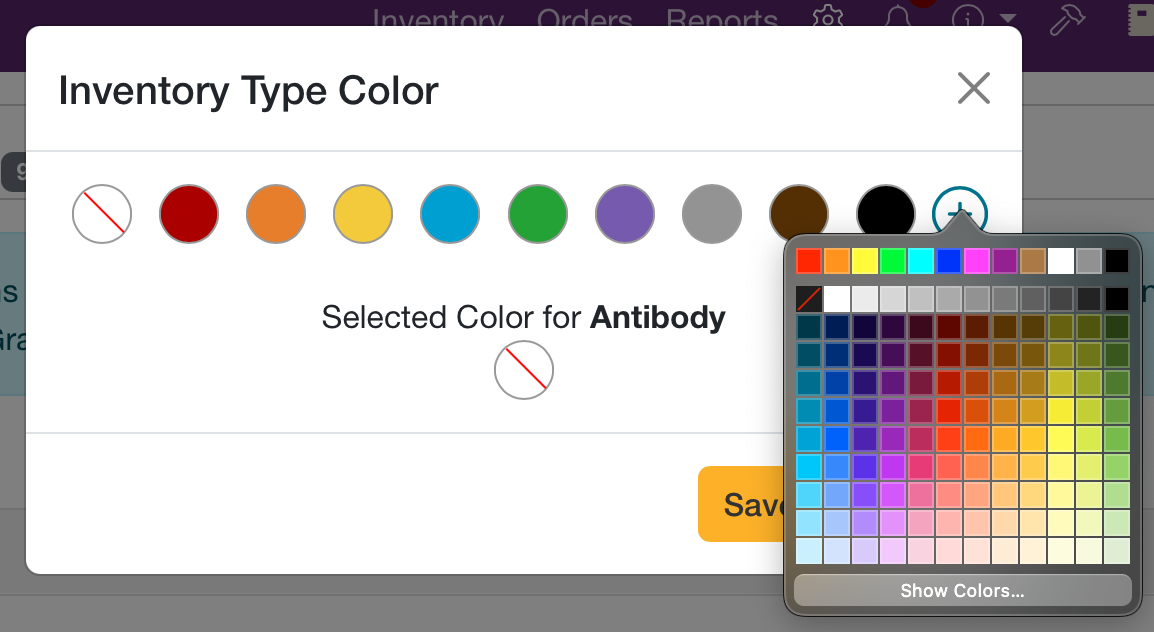Open the notebook icon at far top right
Viewport: 1154px width, 632px height.
click(1139, 18)
